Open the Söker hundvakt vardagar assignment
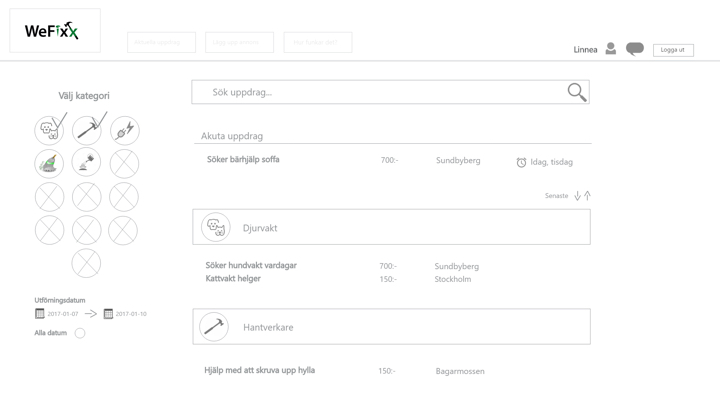 [251, 265]
